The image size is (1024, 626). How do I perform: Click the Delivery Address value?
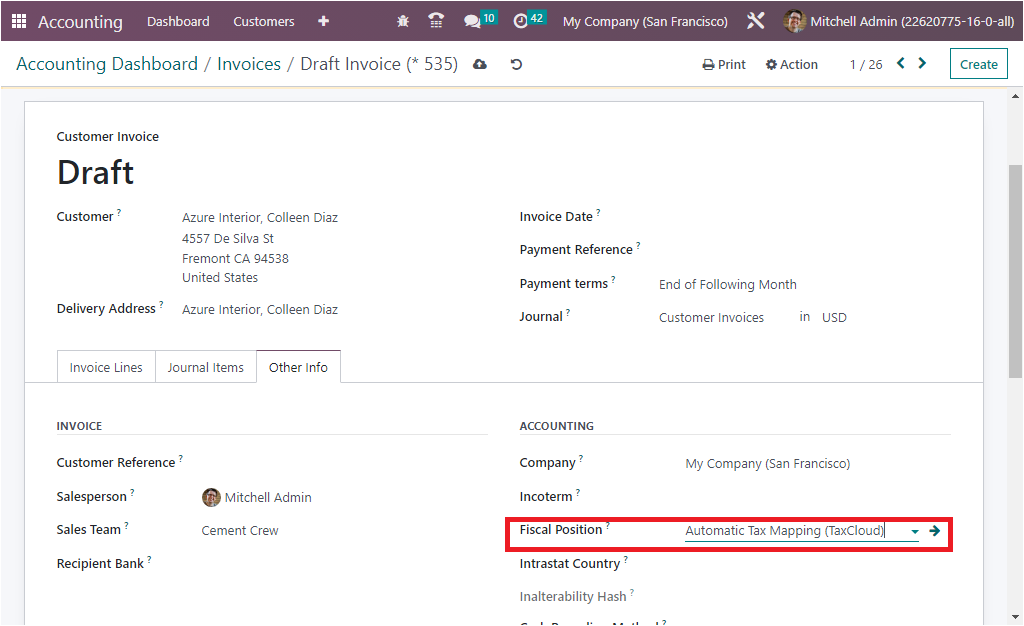[260, 309]
